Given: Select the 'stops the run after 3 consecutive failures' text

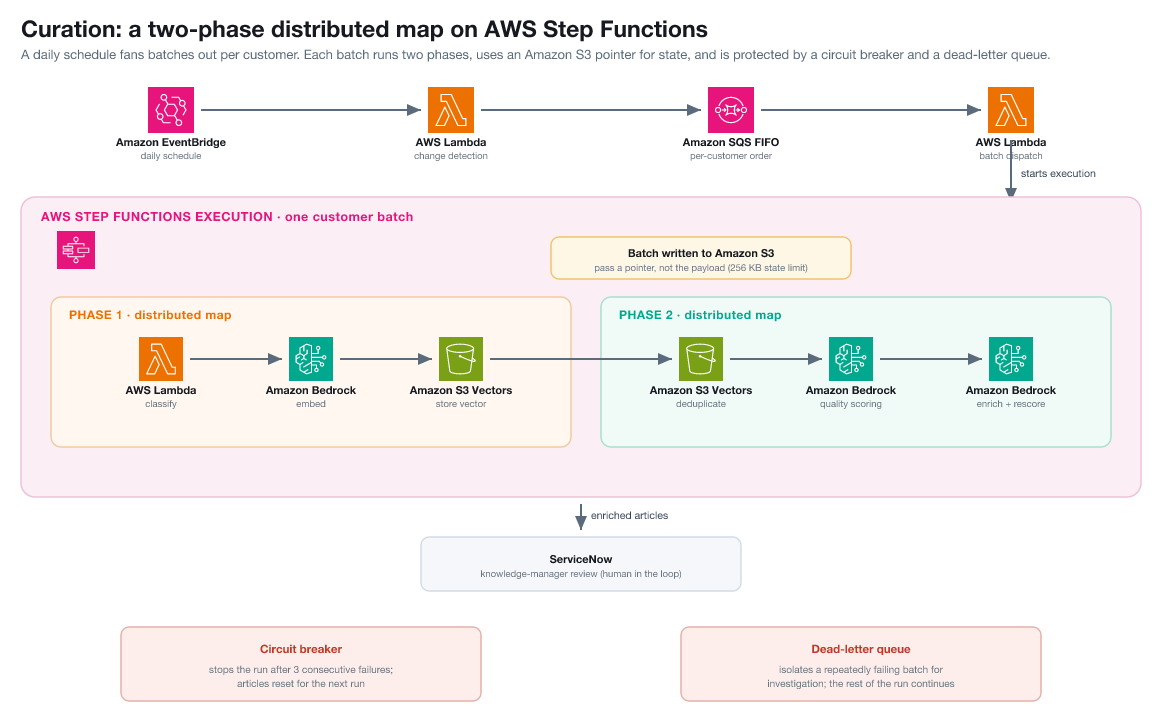Looking at the screenshot, I should tap(301, 669).
